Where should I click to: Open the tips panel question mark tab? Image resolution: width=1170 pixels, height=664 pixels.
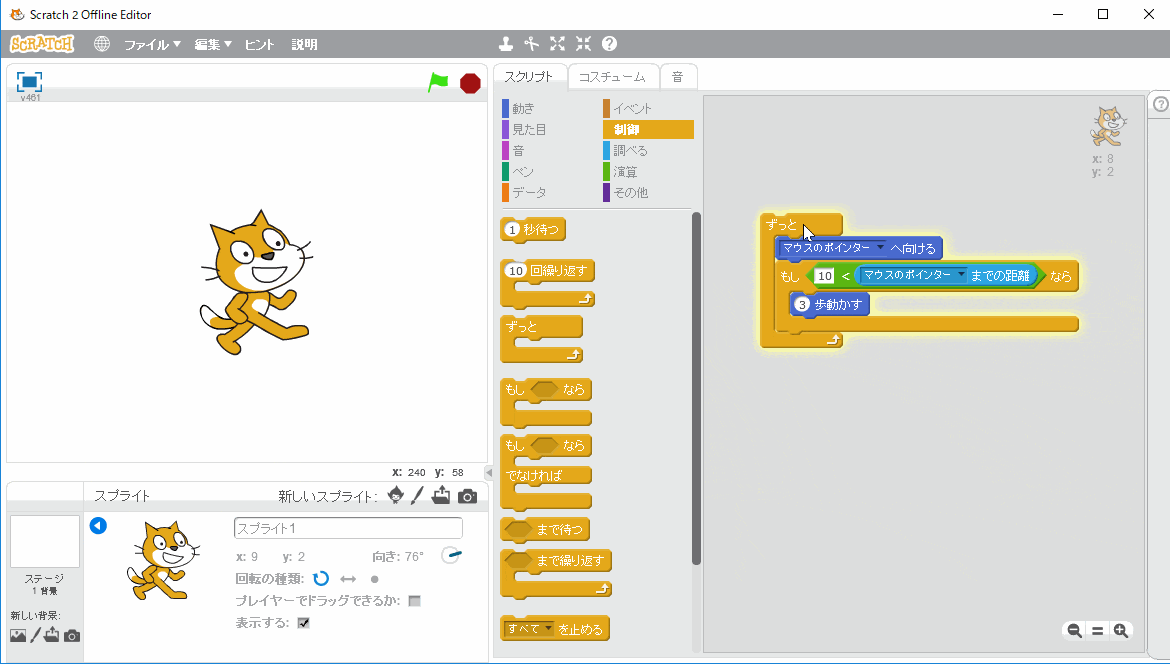(x=1160, y=104)
